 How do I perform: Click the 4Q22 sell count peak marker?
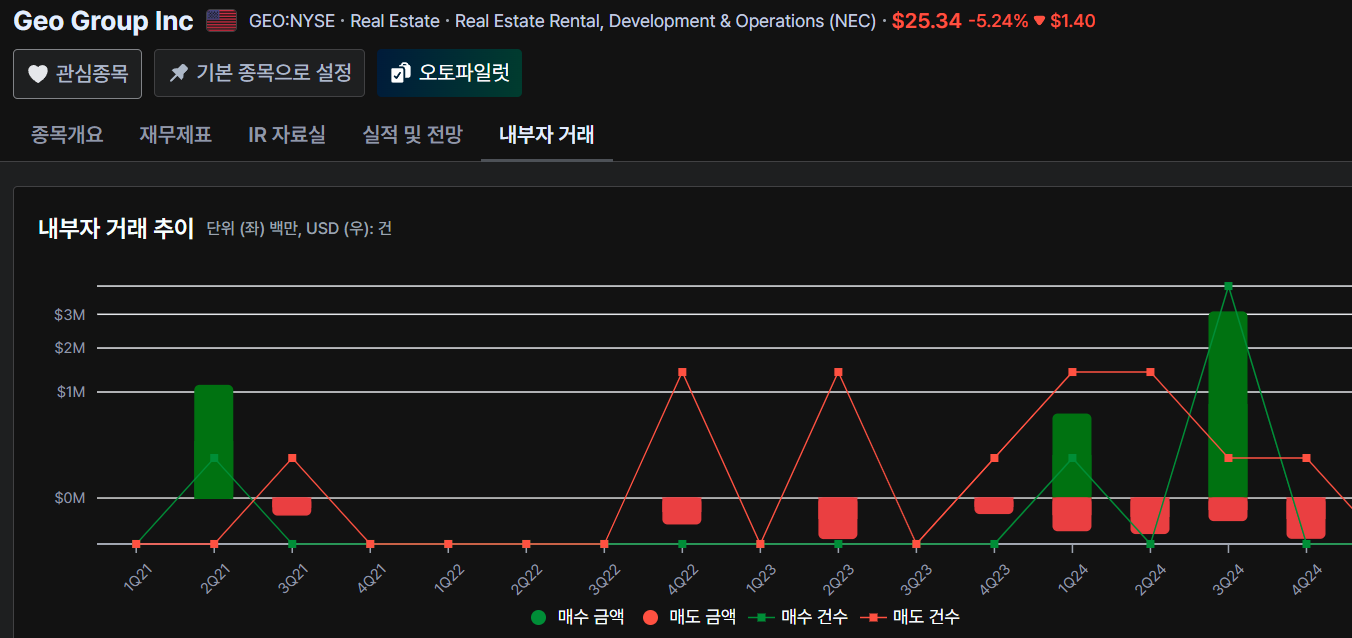click(x=682, y=372)
